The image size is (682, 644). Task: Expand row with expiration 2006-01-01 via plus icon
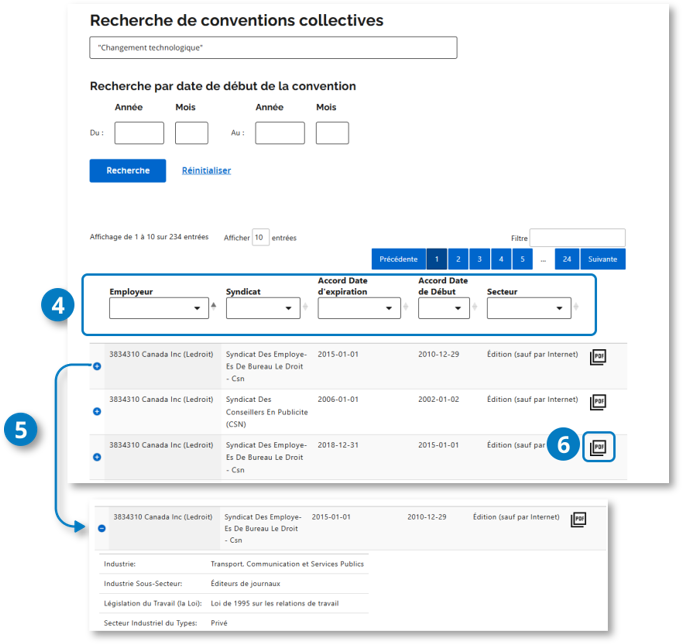tap(97, 411)
